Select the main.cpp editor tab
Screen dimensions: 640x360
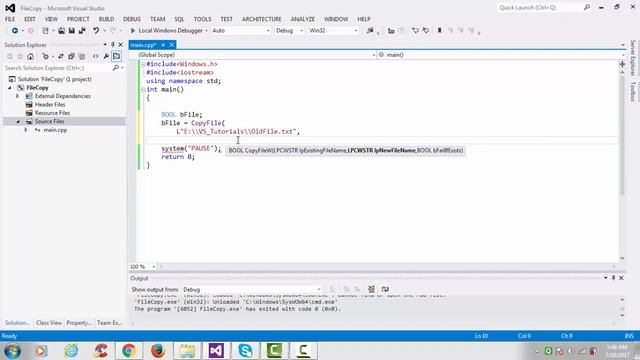click(x=143, y=45)
